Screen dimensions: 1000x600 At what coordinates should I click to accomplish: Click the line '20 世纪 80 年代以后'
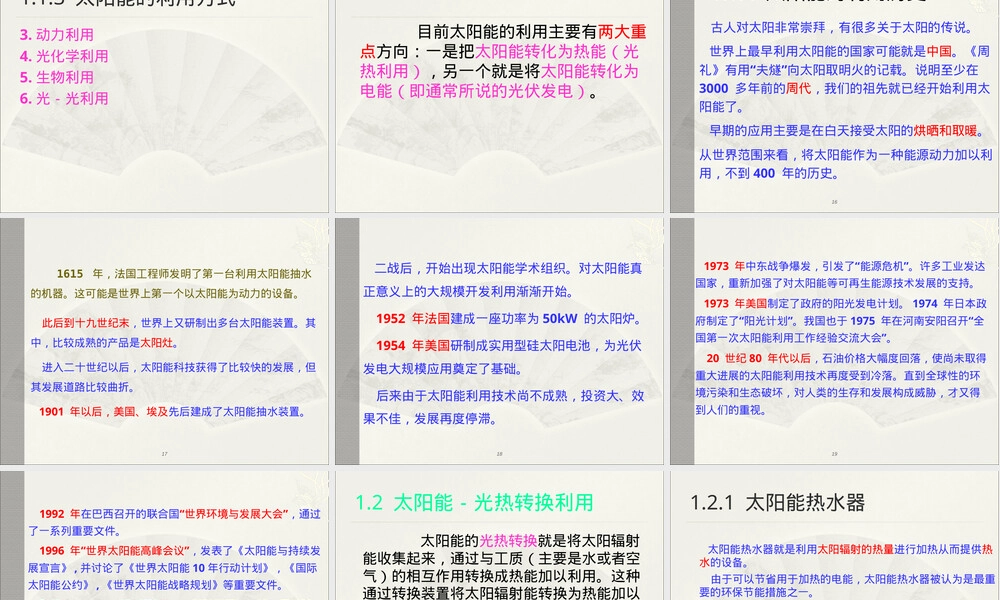[x=846, y=358]
